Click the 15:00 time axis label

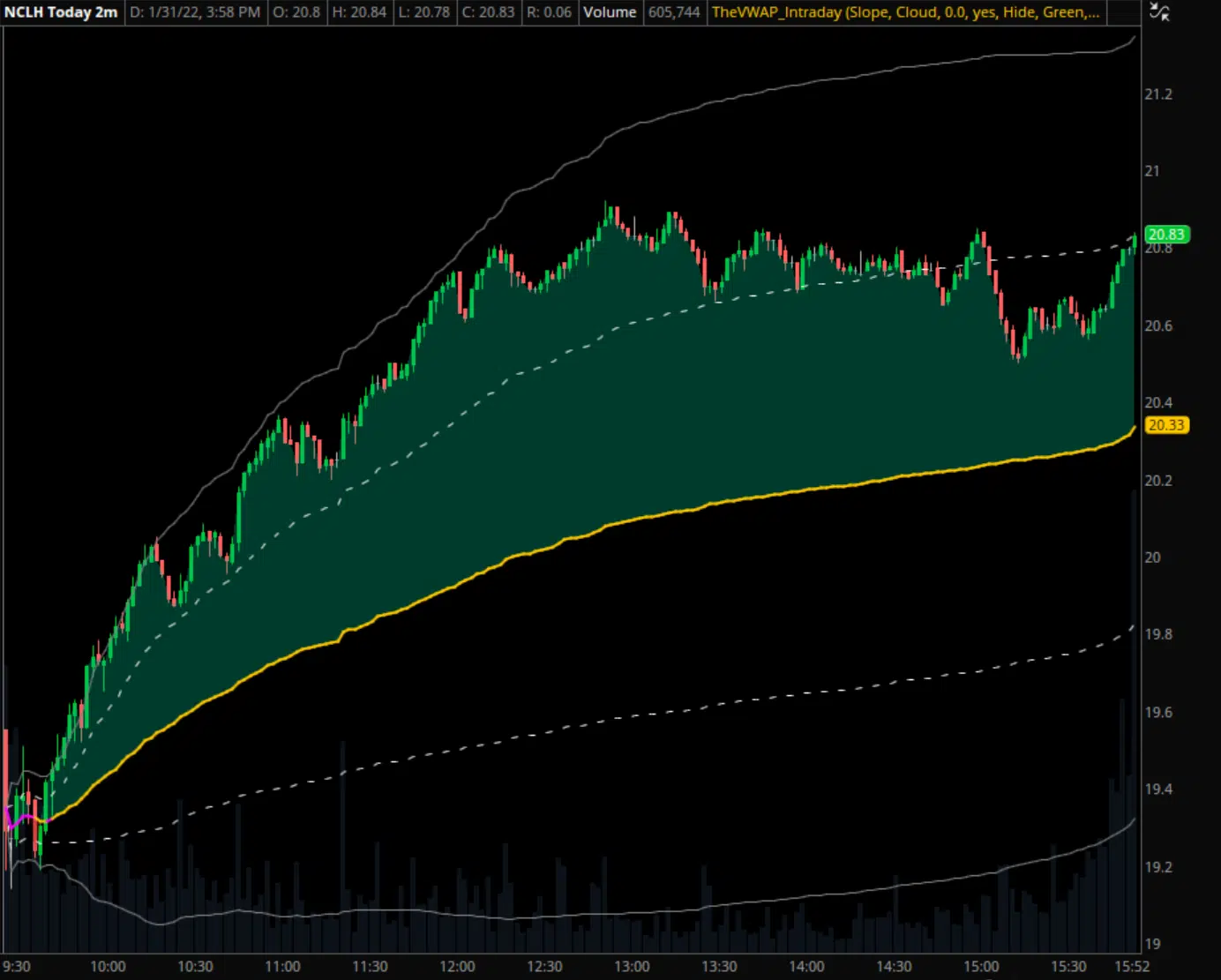981,967
